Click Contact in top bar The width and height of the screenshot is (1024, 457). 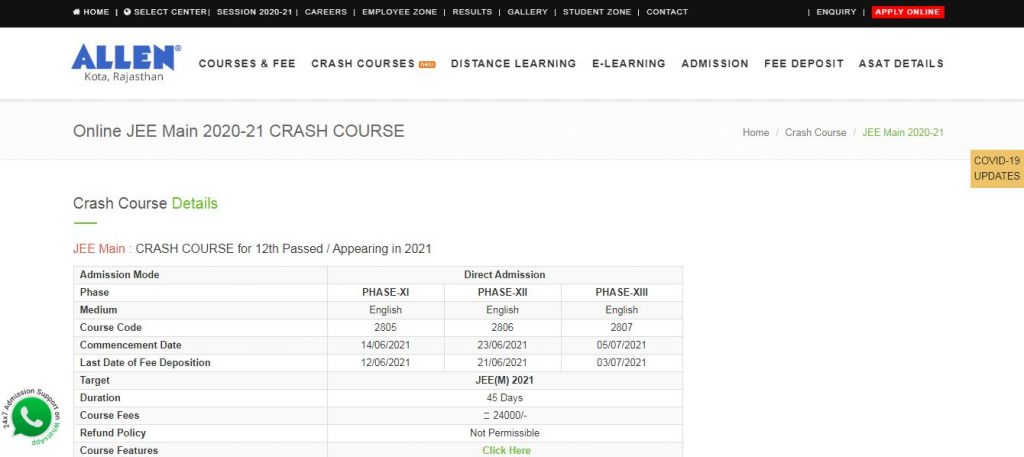coord(667,12)
